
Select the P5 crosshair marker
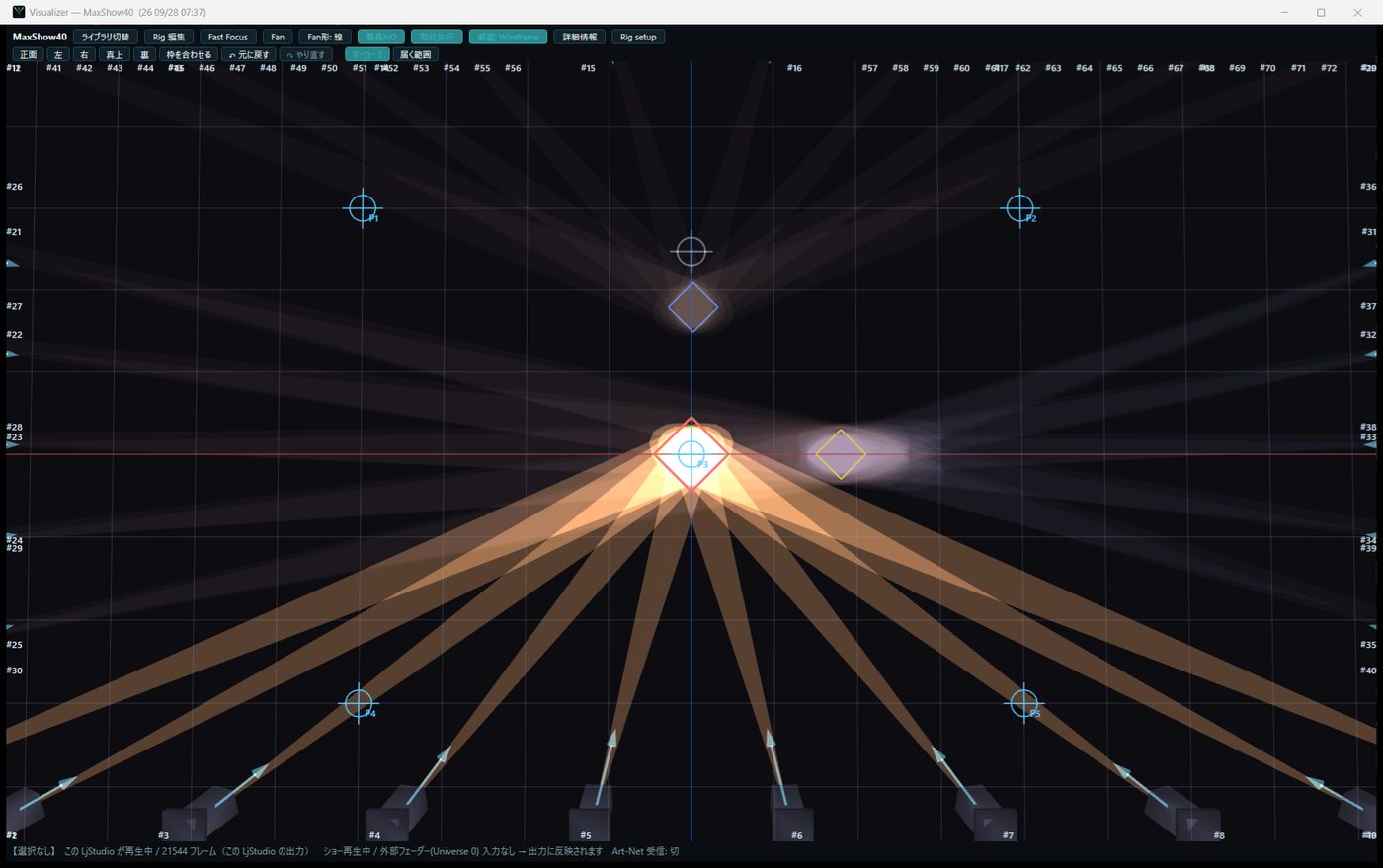click(x=1023, y=703)
